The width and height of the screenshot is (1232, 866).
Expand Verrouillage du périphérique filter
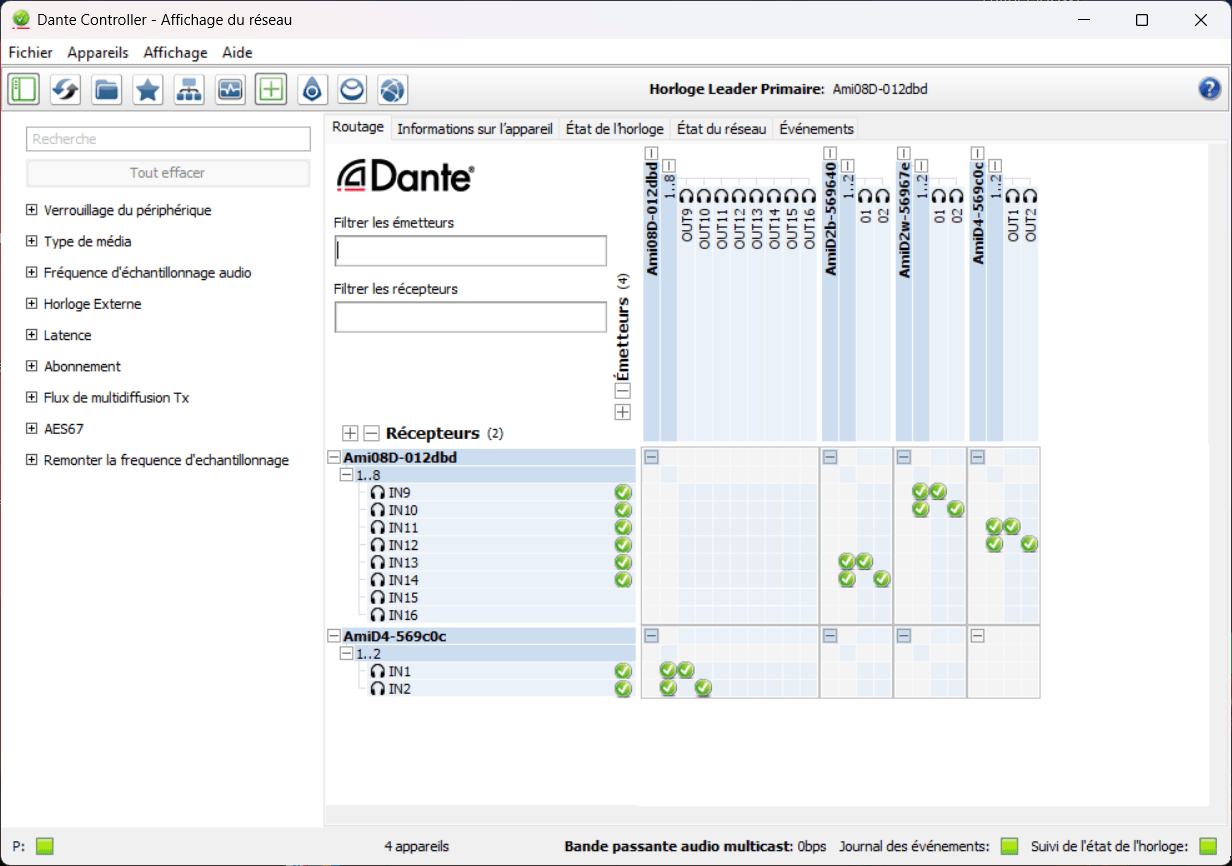click(x=32, y=210)
